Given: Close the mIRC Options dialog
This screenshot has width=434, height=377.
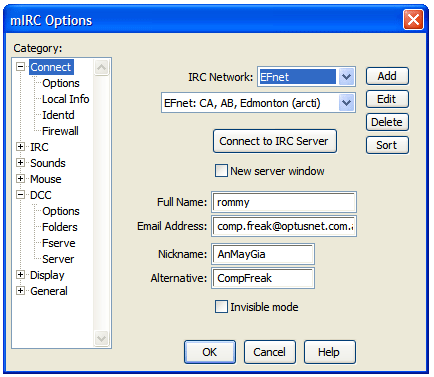Looking at the screenshot, I should point(413,20).
